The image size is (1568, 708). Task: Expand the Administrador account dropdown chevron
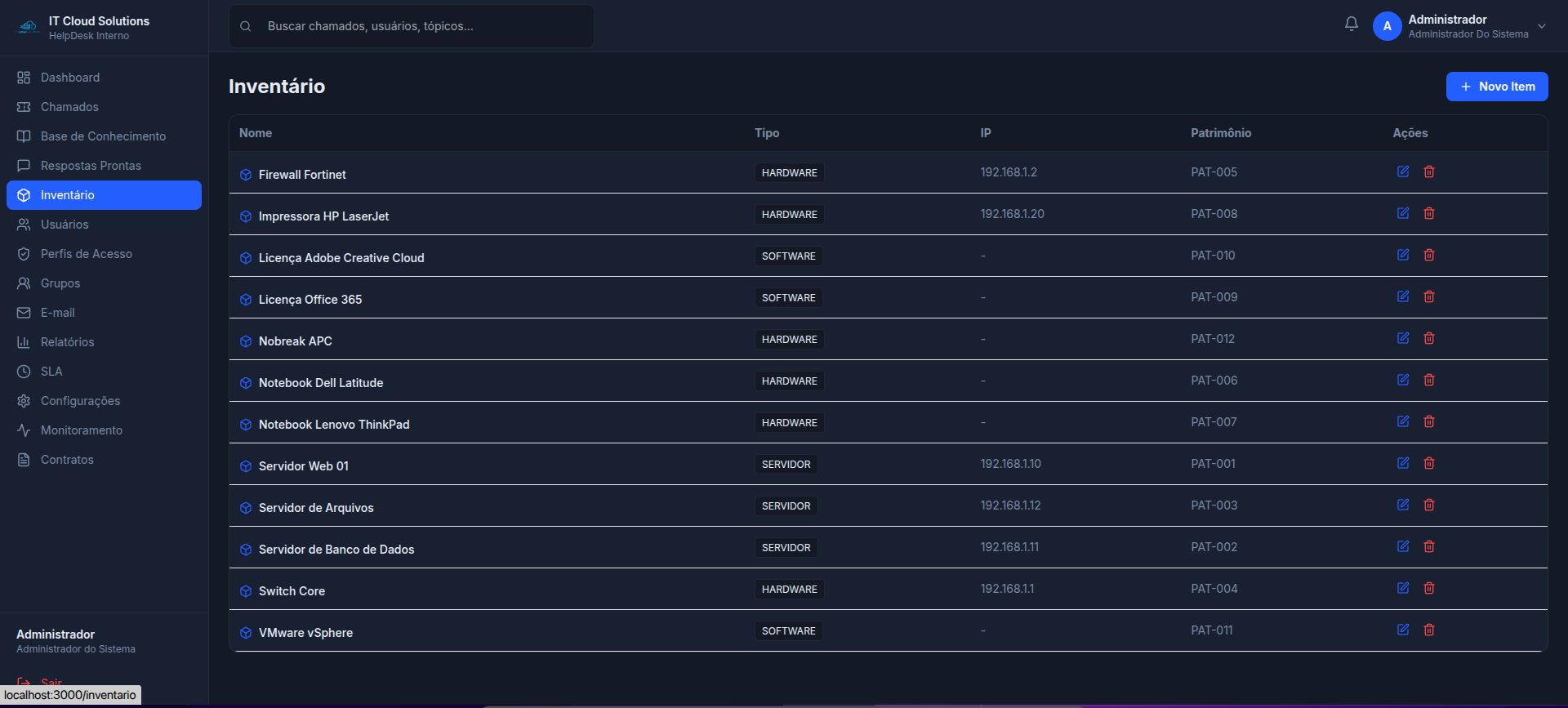(x=1542, y=26)
